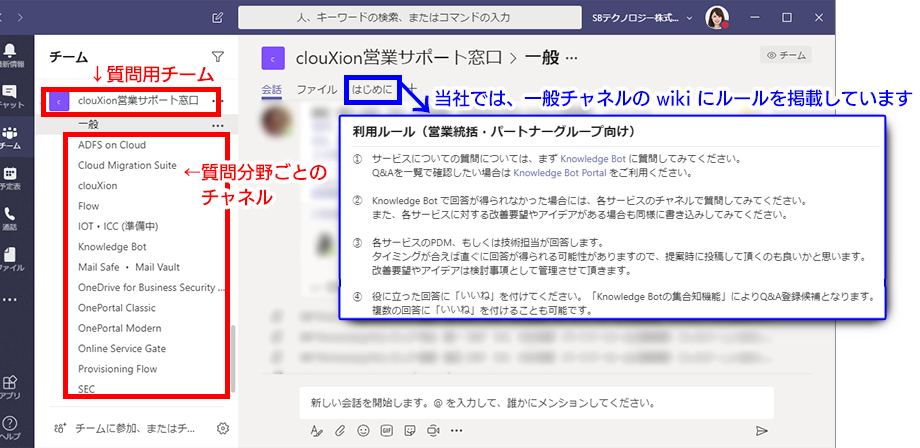Open the Help icon in sidebar
The width and height of the screenshot is (920, 448).
[x=9, y=428]
